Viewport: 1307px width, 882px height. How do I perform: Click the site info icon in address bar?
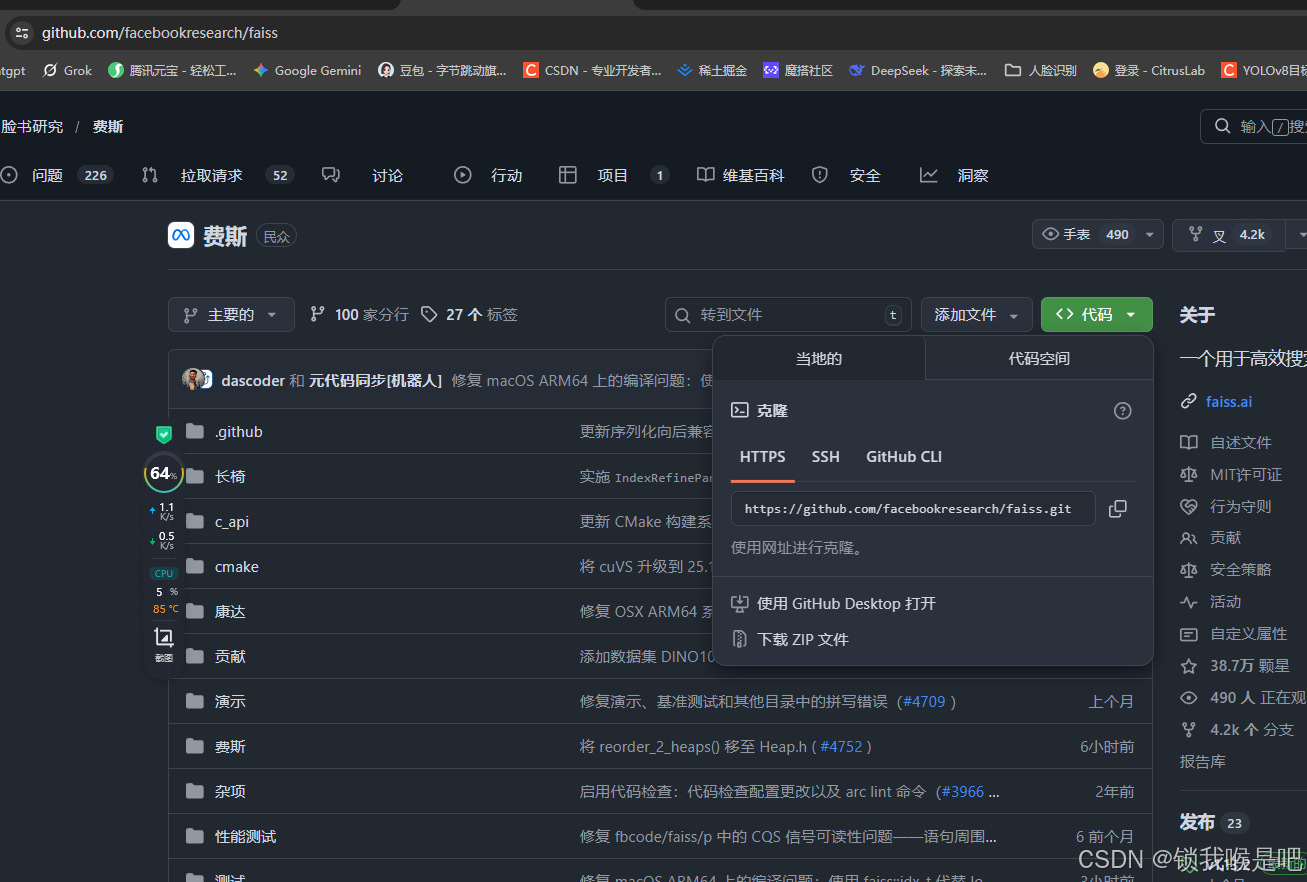click(x=22, y=33)
